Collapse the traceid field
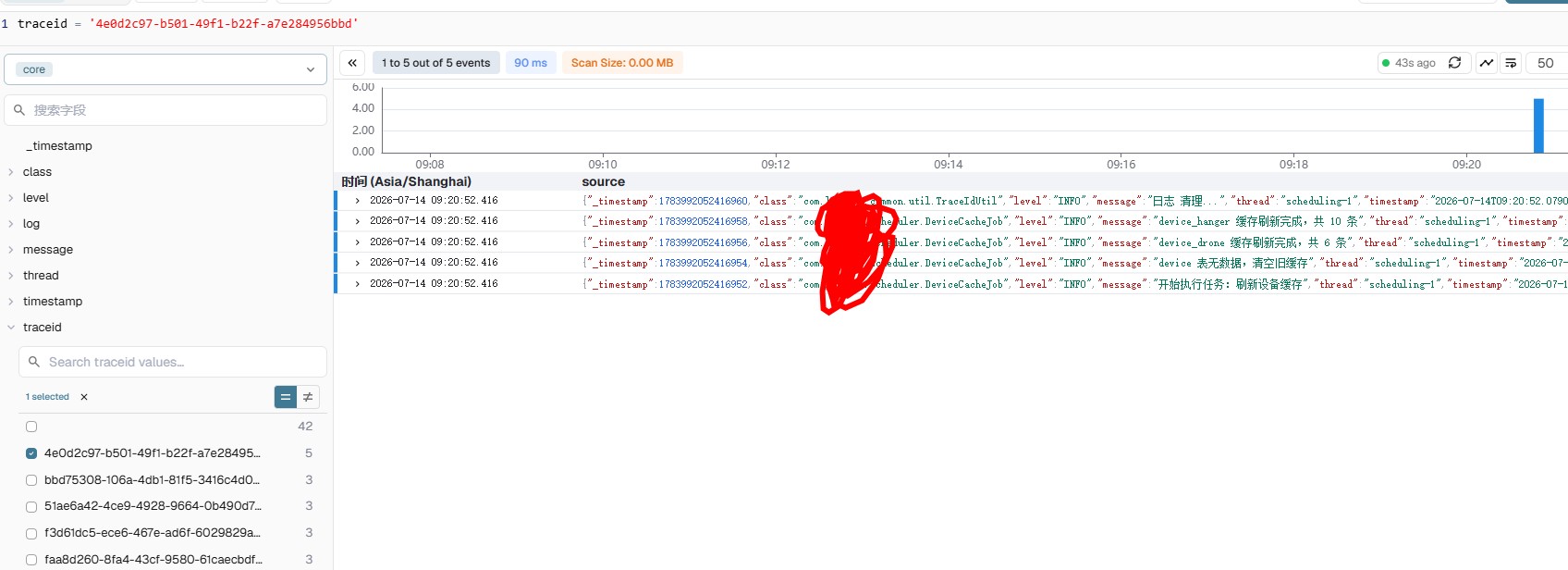The image size is (1568, 570). [x=10, y=328]
